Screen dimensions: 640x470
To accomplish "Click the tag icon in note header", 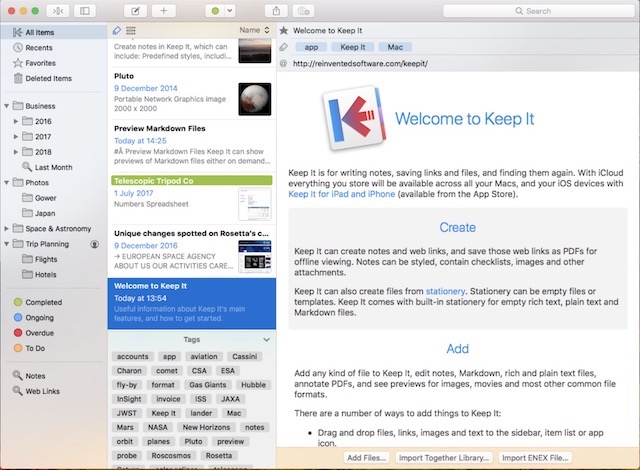I will 284,47.
